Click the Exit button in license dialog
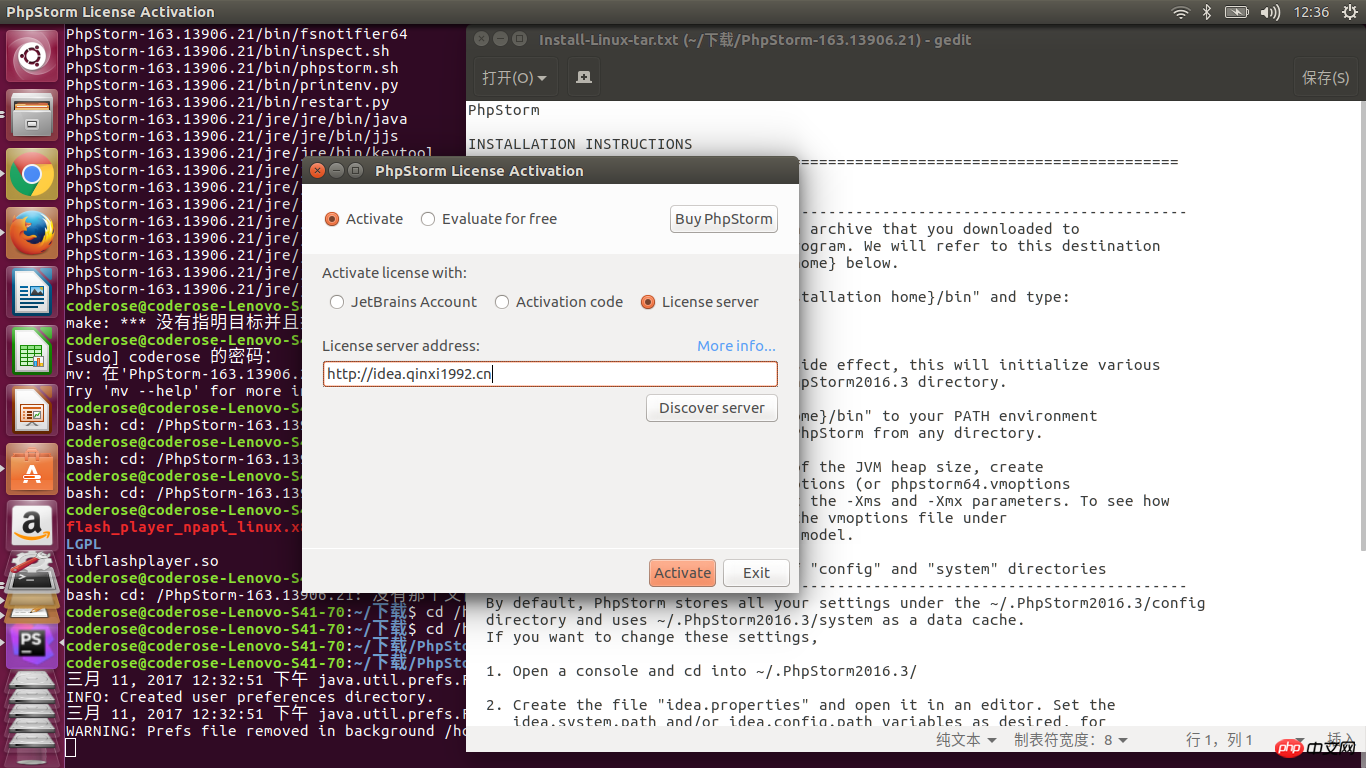This screenshot has width=1366, height=768. click(x=756, y=573)
